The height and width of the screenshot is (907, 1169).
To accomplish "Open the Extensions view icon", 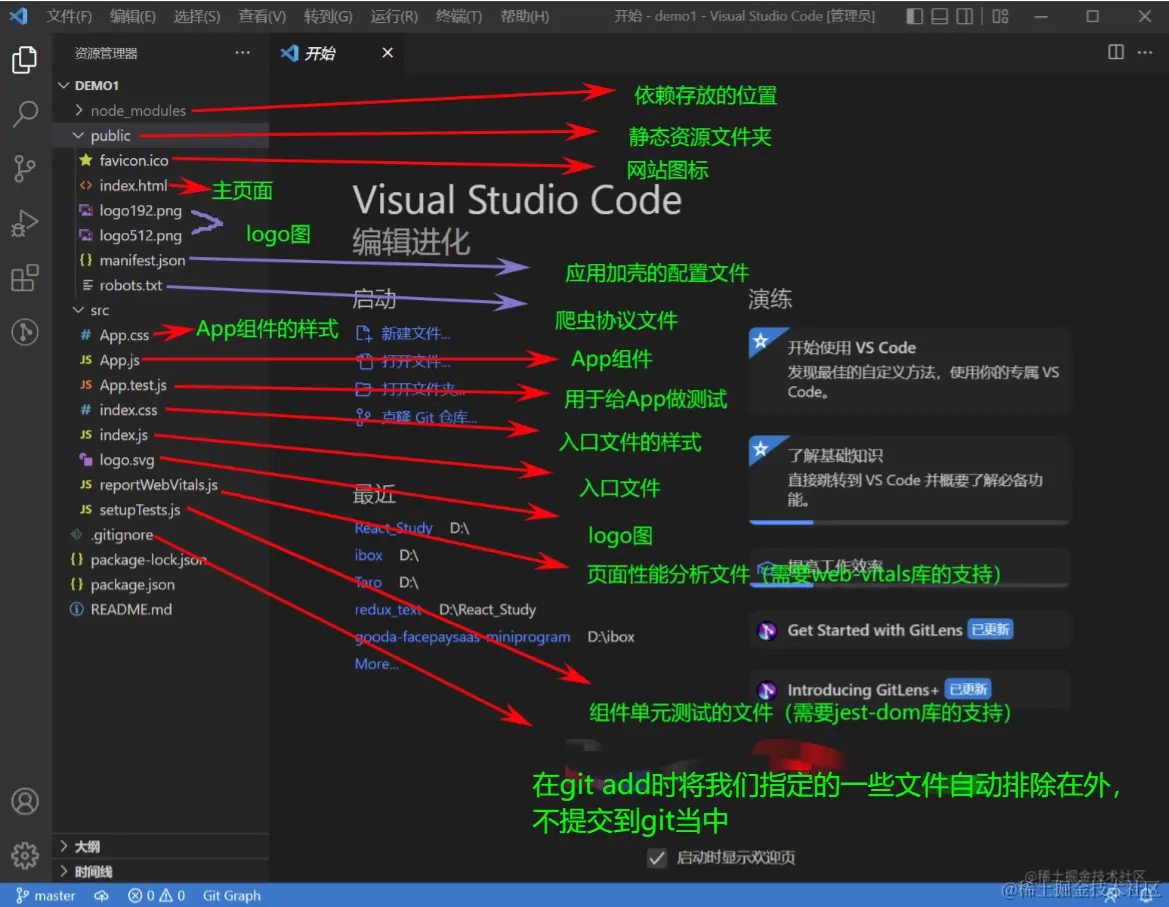I will click(25, 277).
